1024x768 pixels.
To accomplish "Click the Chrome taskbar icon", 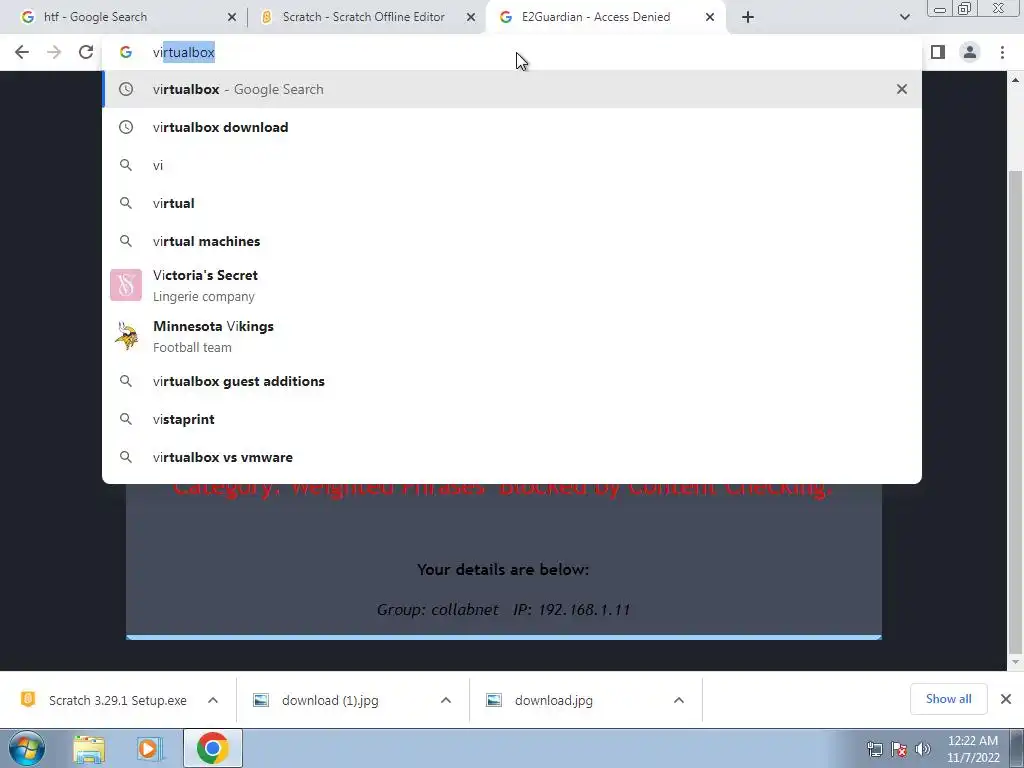I will pos(213,748).
